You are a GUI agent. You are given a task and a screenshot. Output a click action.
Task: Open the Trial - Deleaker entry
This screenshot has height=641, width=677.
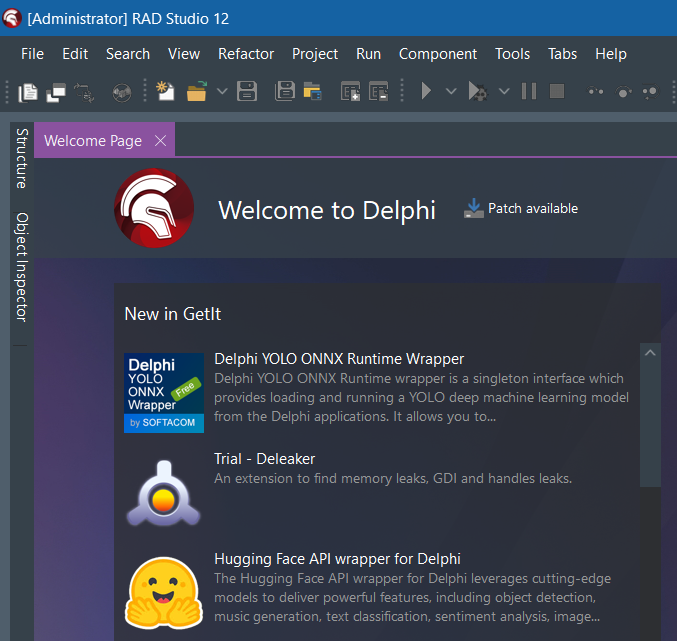coord(265,459)
